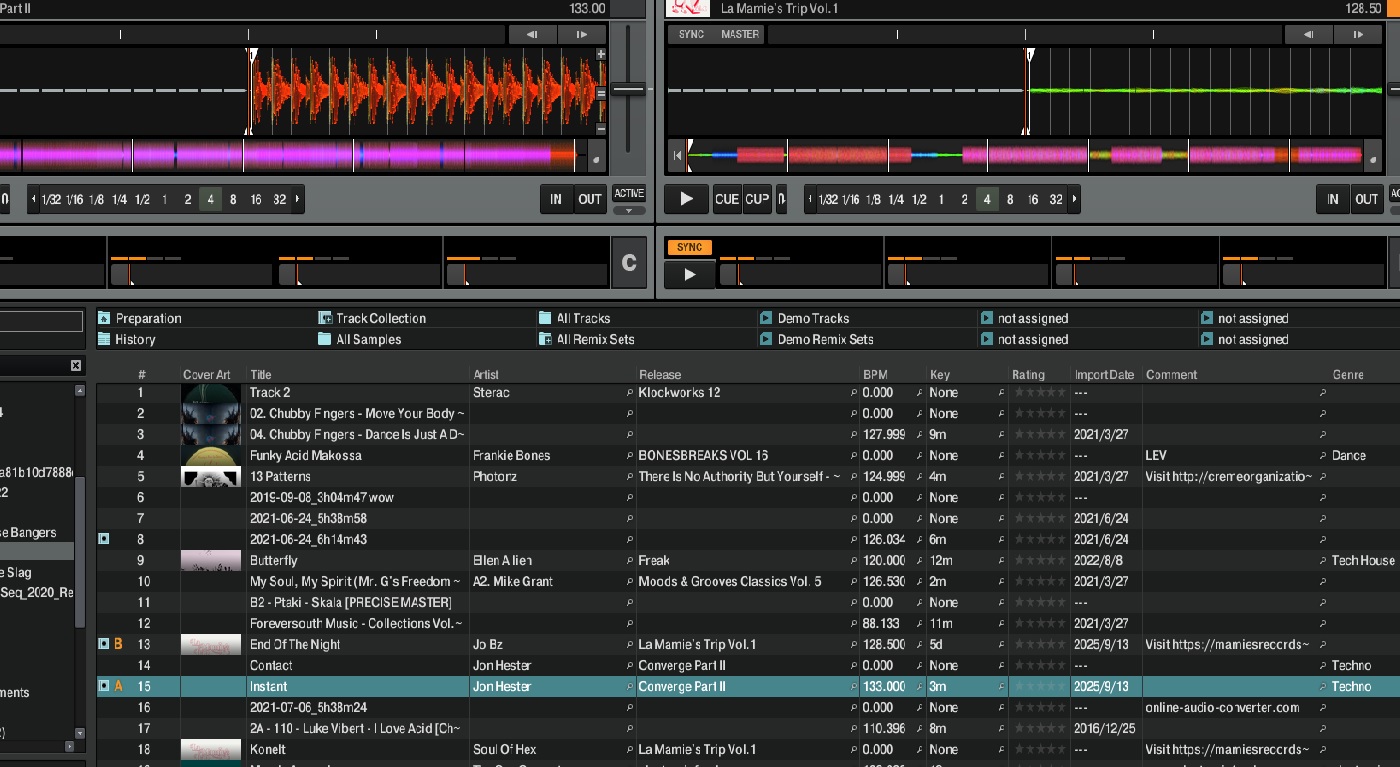Viewport: 1400px width, 767px height.
Task: Click the prelisten icon beside End Of The Night
Action: point(104,644)
